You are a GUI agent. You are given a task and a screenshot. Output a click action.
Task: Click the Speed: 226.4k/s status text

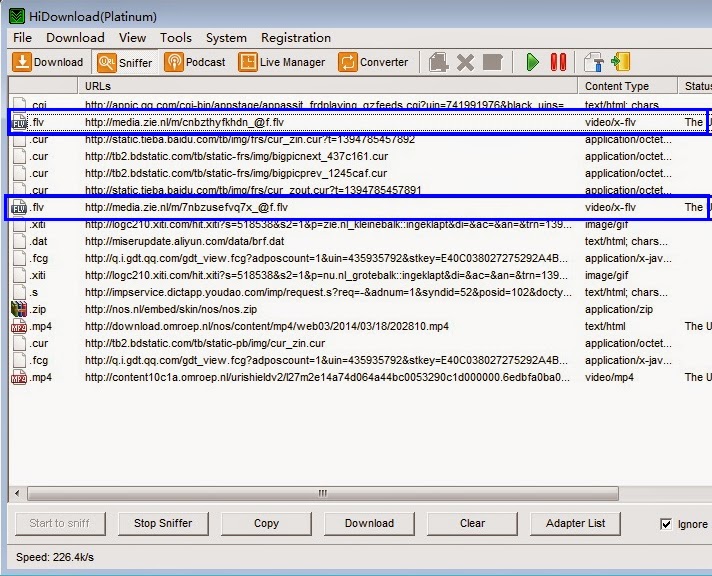pyautogui.click(x=55, y=557)
